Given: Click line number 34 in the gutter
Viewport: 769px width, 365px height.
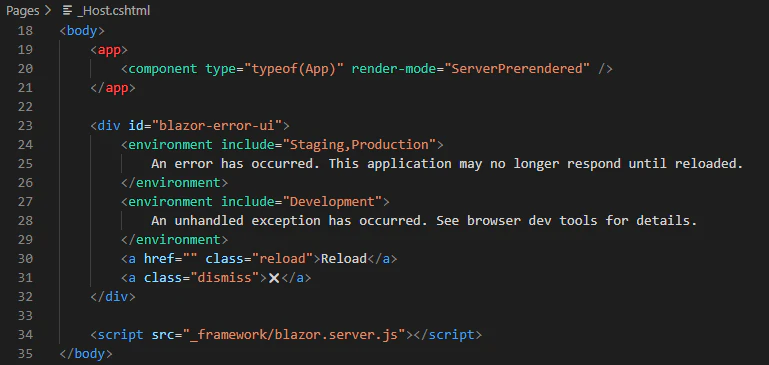Looking at the screenshot, I should tap(25, 335).
